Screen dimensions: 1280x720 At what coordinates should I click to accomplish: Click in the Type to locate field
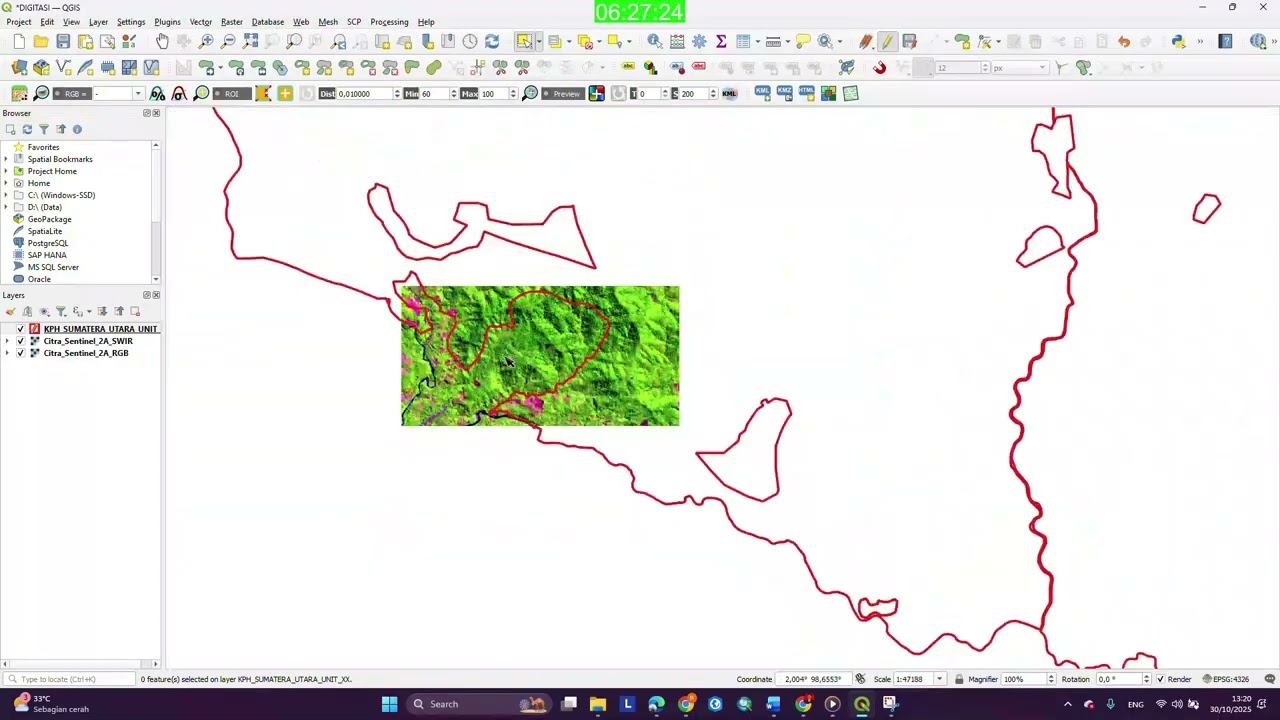tap(70, 679)
